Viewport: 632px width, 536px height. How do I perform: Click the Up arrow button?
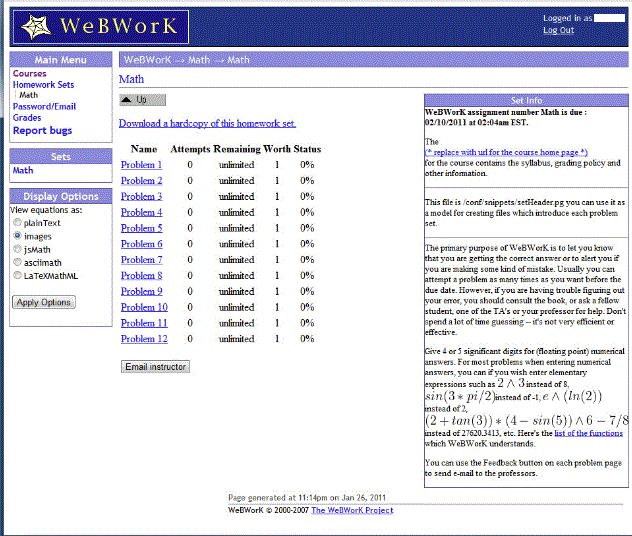pyautogui.click(x=142, y=100)
